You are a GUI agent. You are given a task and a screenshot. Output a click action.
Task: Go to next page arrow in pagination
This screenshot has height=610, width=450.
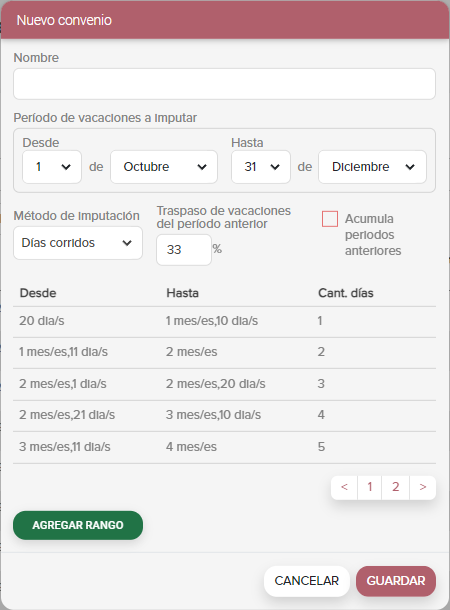tap(423, 487)
